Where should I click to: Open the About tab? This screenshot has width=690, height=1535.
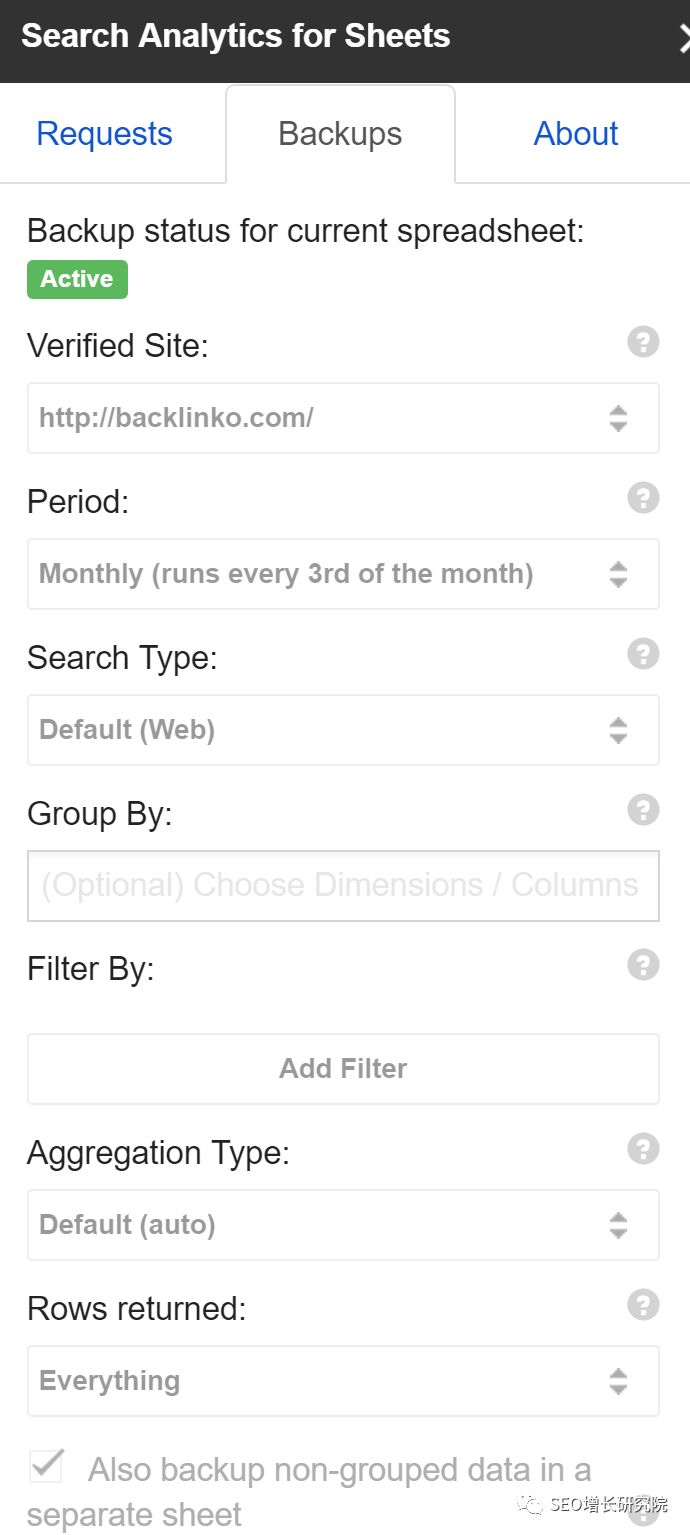coord(576,134)
